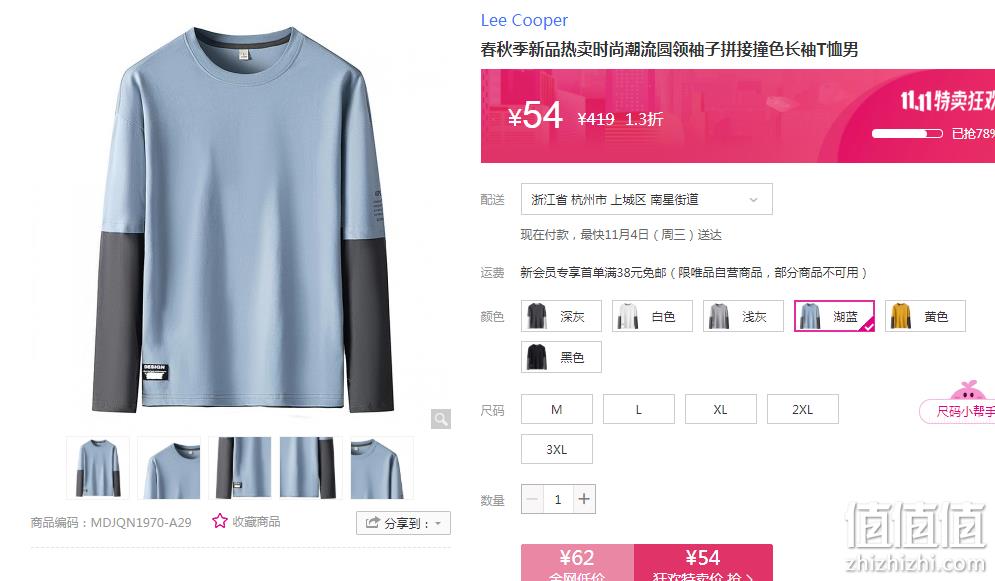Click the magnifier zoom icon on product image
Viewport: 995px width, 581px height.
pyautogui.click(x=440, y=419)
